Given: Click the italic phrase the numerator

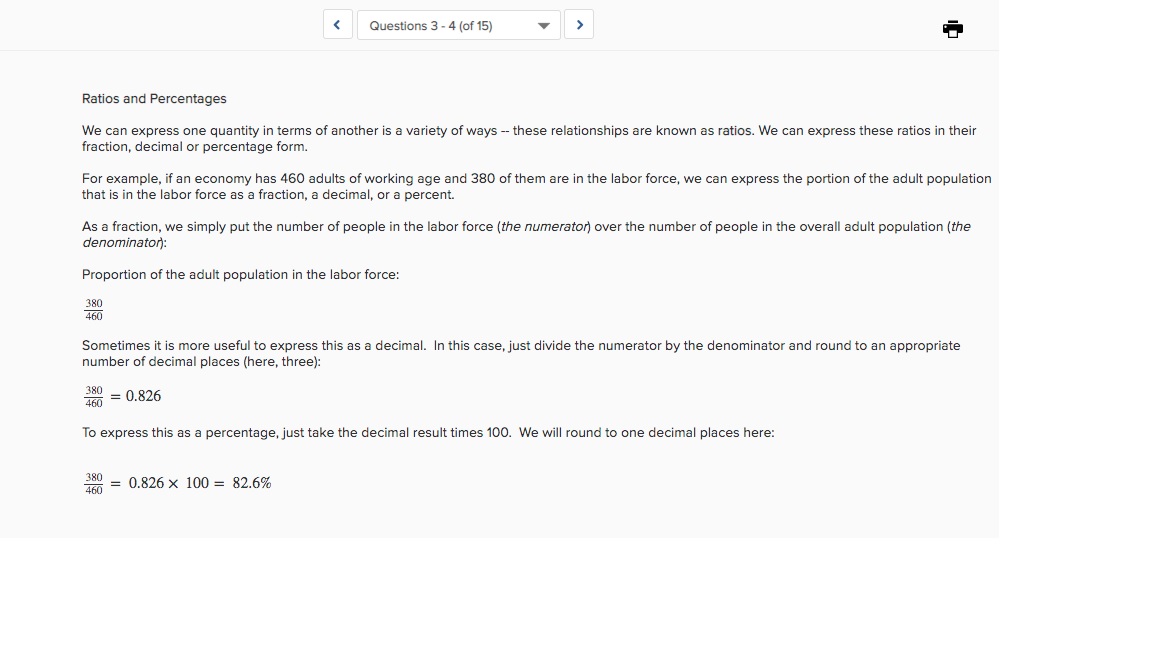Looking at the screenshot, I should point(544,226).
